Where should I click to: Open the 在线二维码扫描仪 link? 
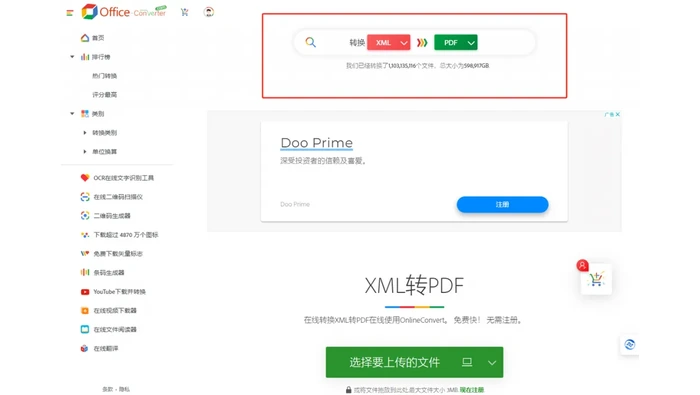coord(118,196)
